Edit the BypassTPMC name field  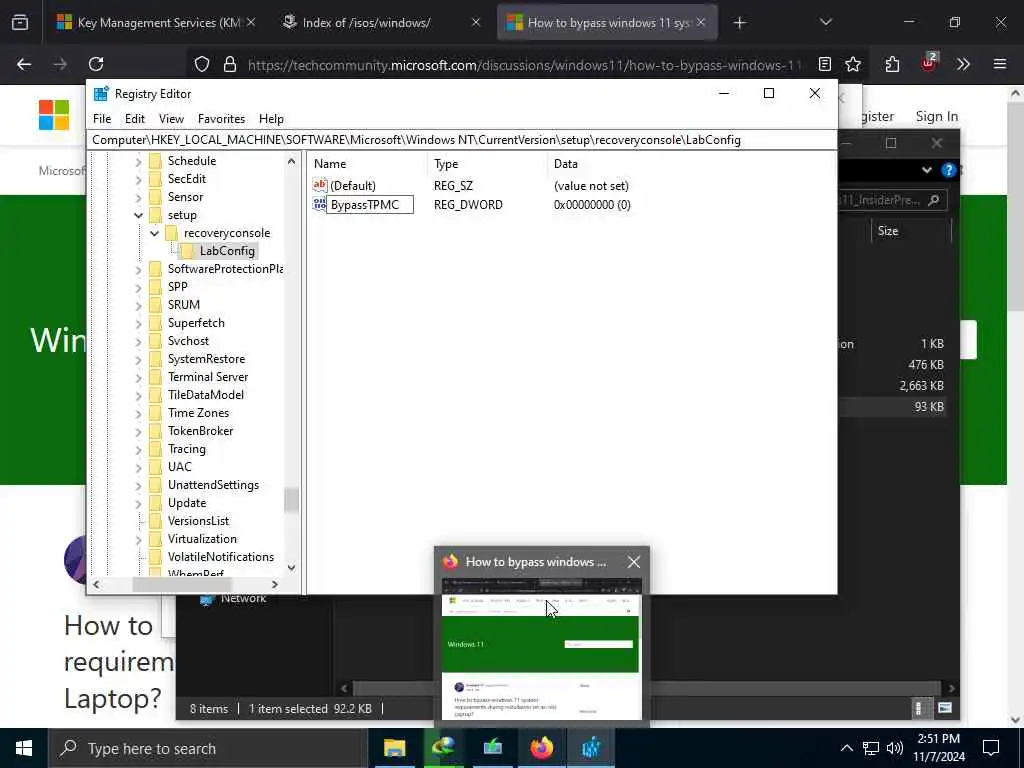point(370,204)
